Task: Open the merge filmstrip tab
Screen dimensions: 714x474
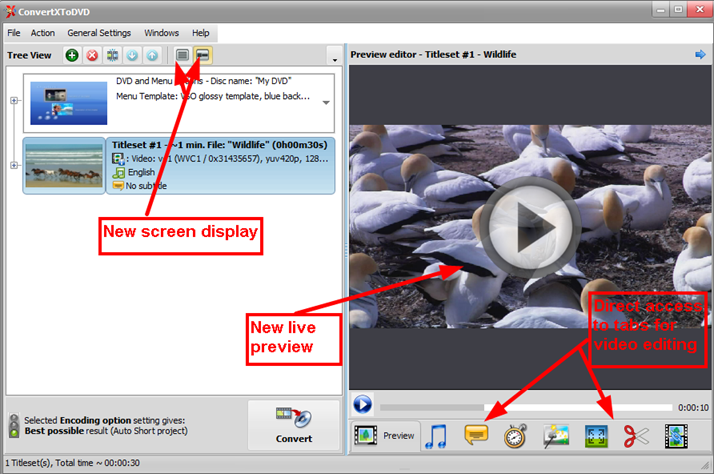Action: (676, 436)
